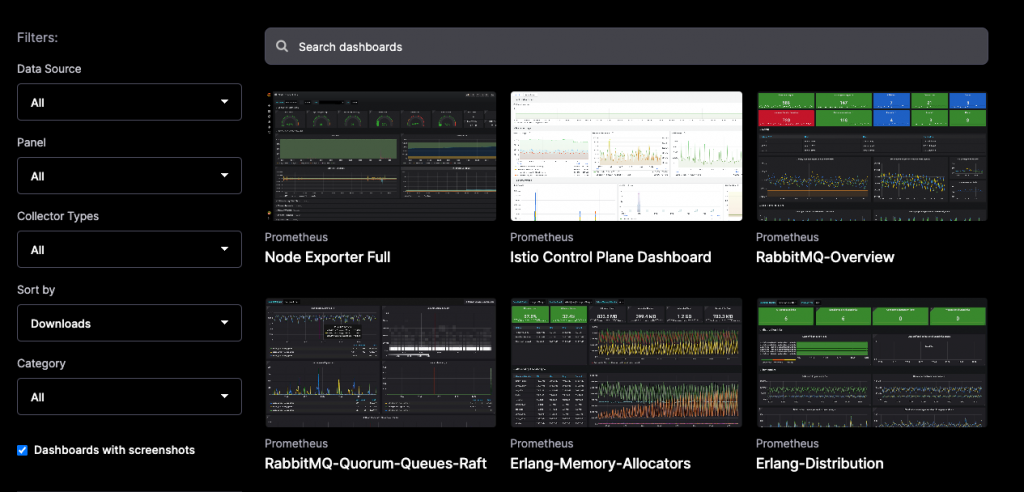This screenshot has height=492, width=1024.
Task: Click the Dashboards with screenshots label
Action: coord(114,450)
